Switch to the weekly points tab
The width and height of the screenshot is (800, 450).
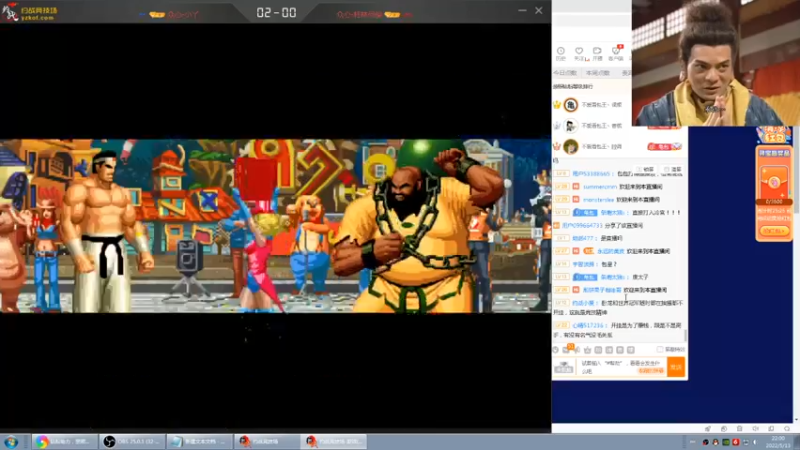click(x=597, y=73)
